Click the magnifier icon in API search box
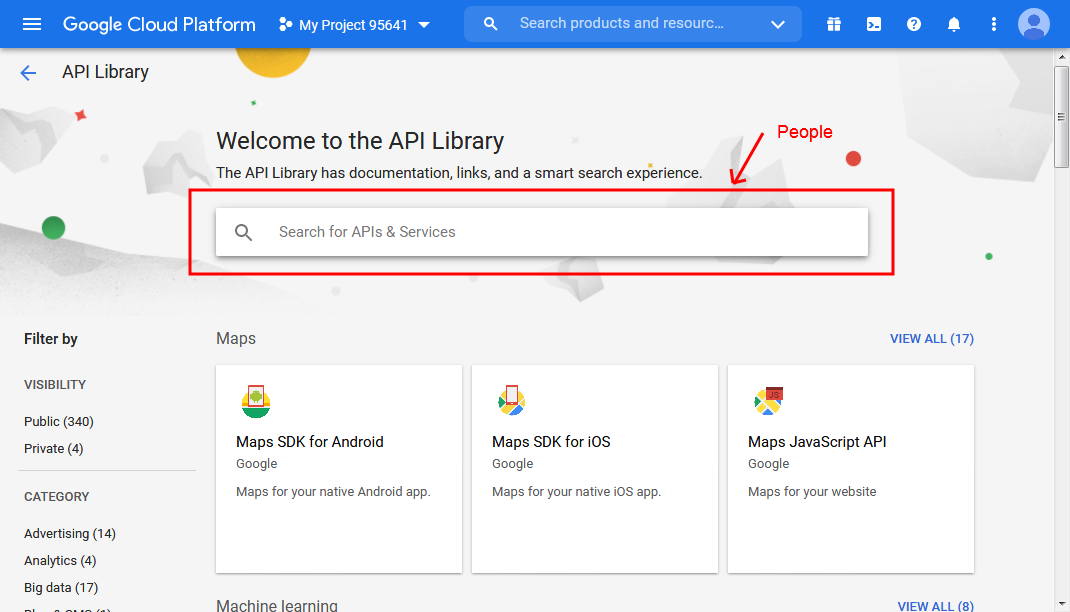The width and height of the screenshot is (1070, 612). [x=244, y=232]
